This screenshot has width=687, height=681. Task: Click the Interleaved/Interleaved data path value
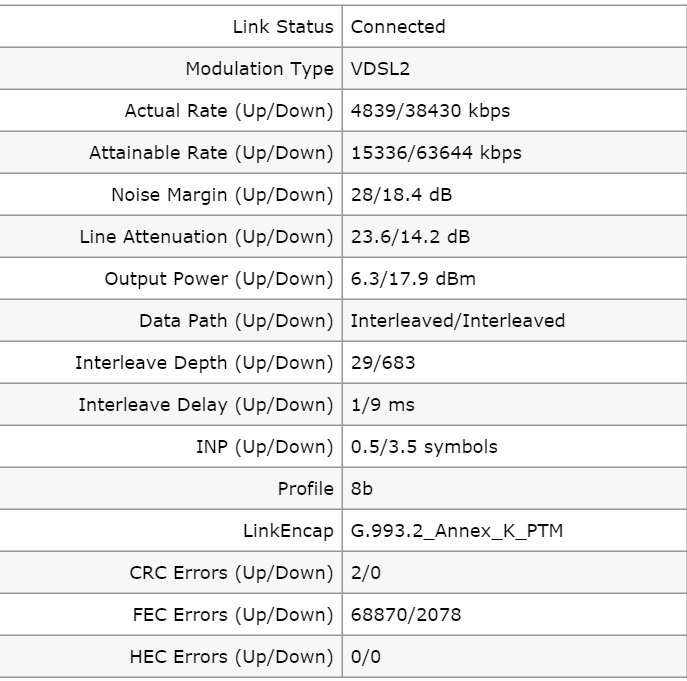pyautogui.click(x=458, y=321)
